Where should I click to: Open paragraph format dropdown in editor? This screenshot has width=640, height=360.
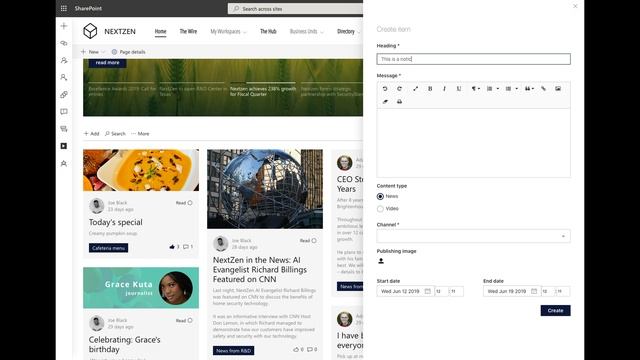click(476, 89)
